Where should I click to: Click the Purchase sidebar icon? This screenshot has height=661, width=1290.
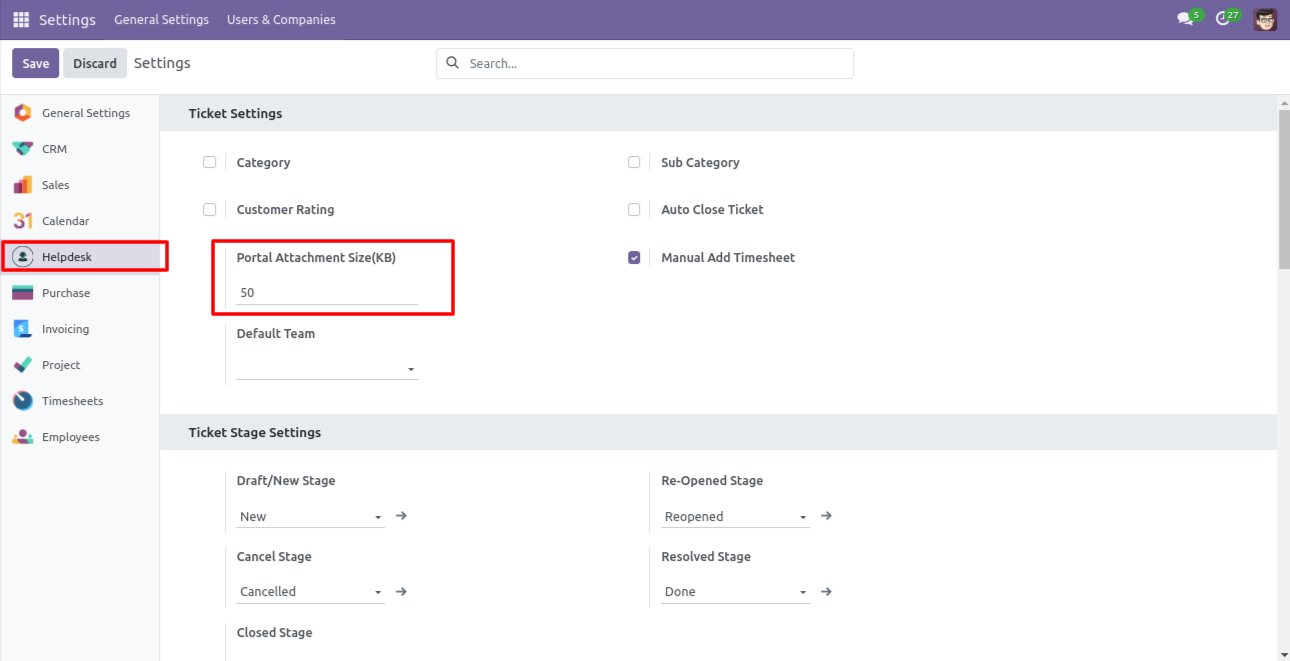pos(23,293)
